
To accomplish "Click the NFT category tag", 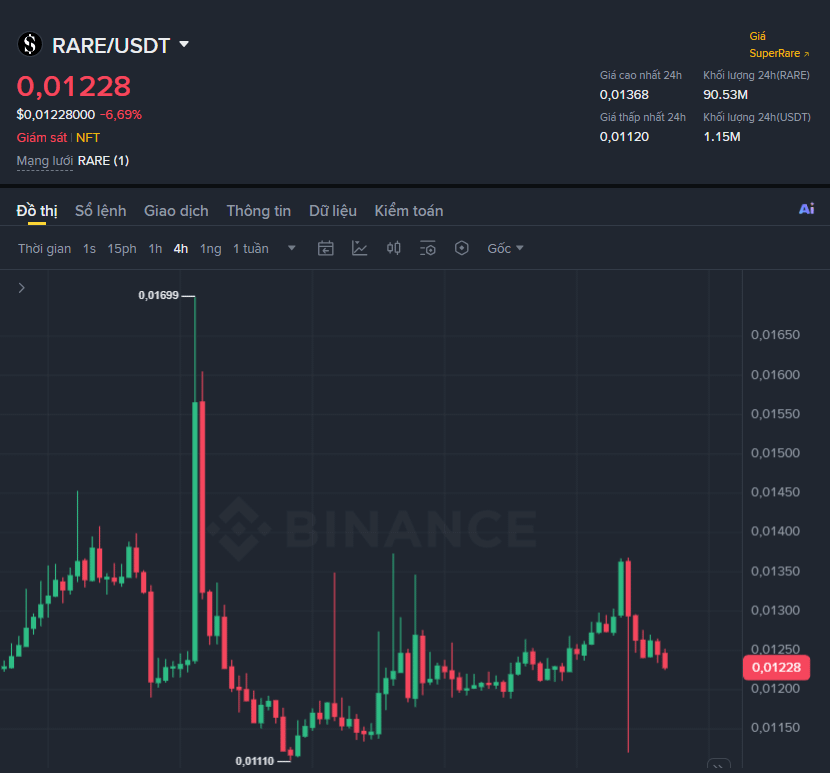I will 88,138.
